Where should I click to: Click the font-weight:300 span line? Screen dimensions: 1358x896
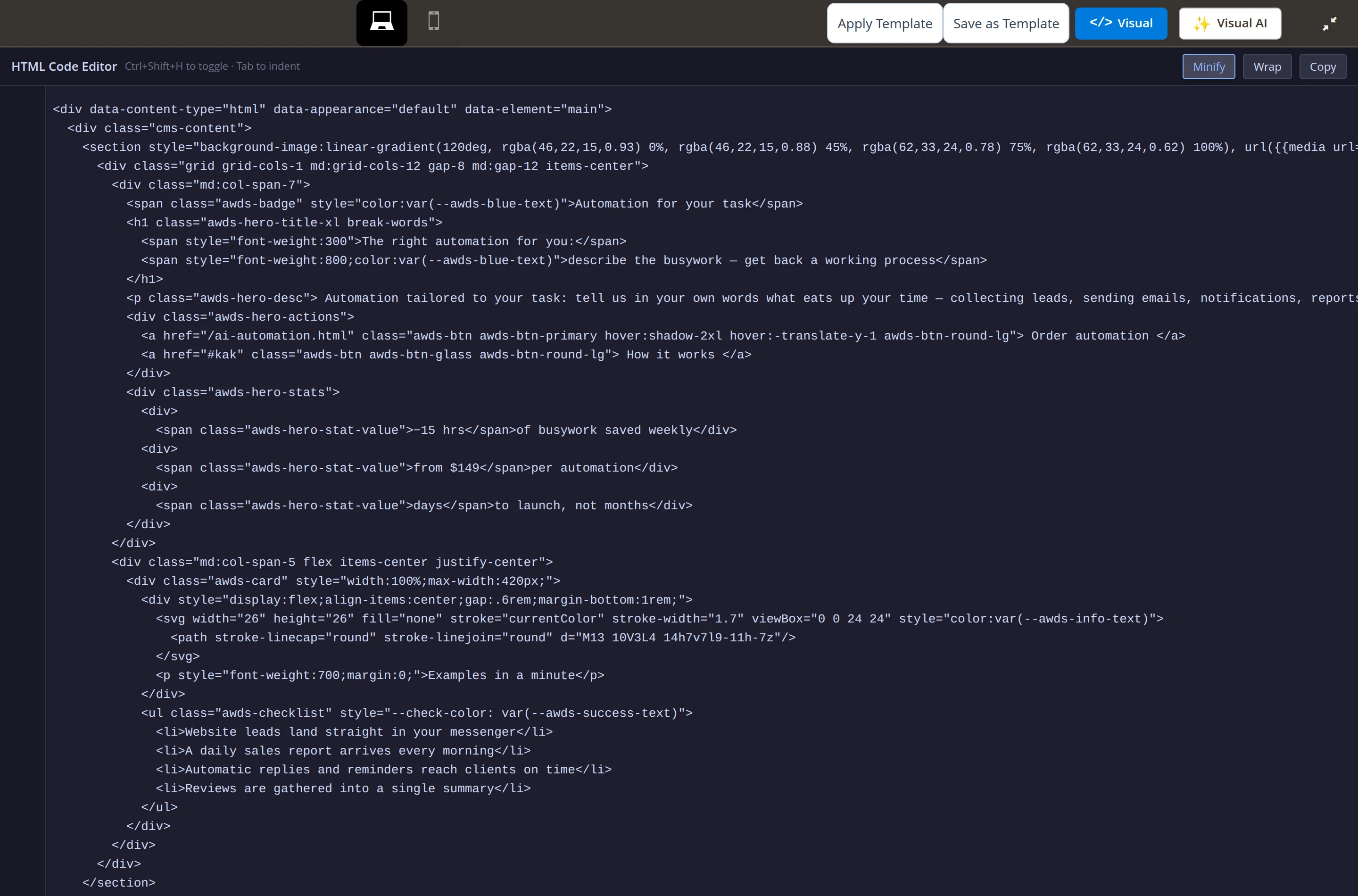click(384, 241)
